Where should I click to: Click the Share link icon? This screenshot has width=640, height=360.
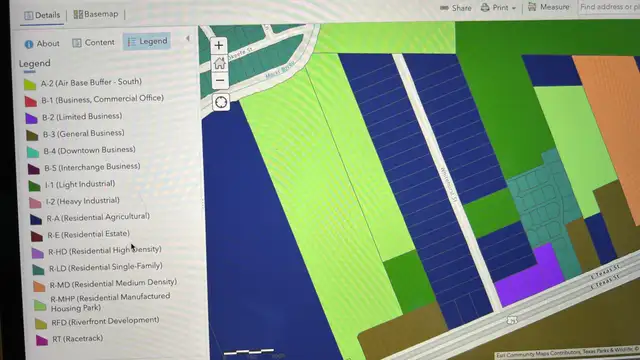click(444, 8)
